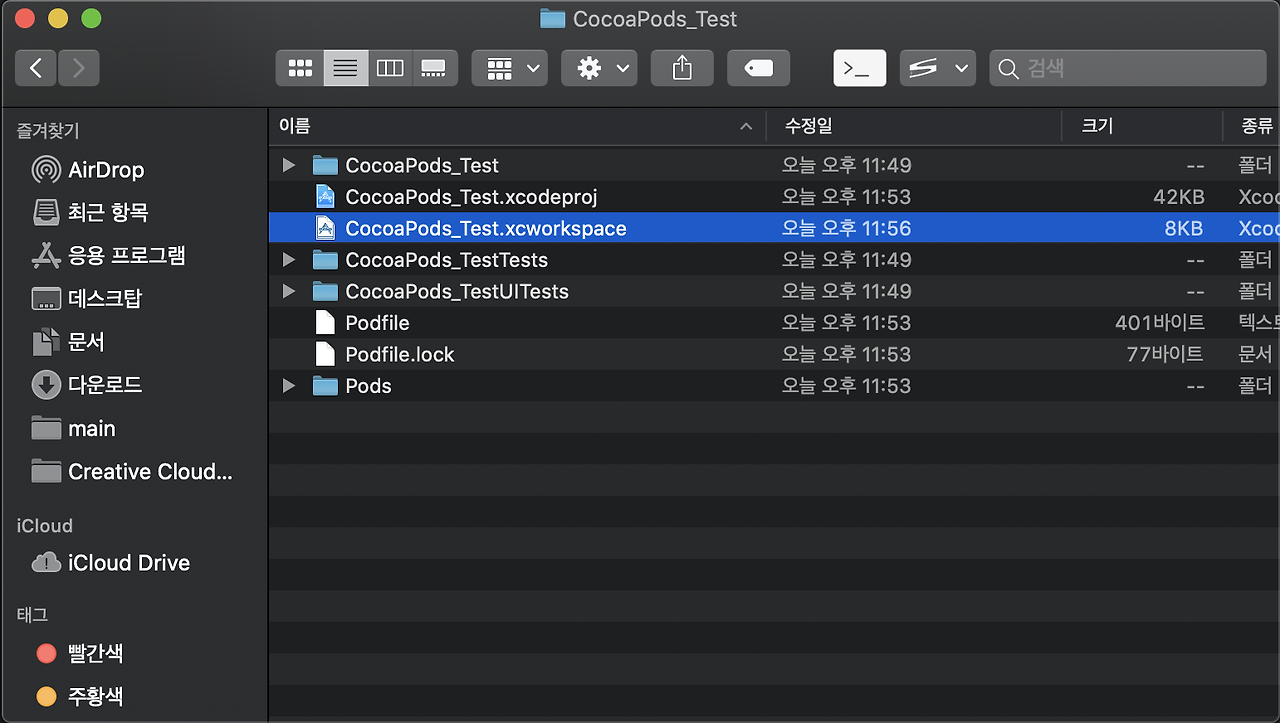Select the CocoaPods_Test folder icon

324,165
